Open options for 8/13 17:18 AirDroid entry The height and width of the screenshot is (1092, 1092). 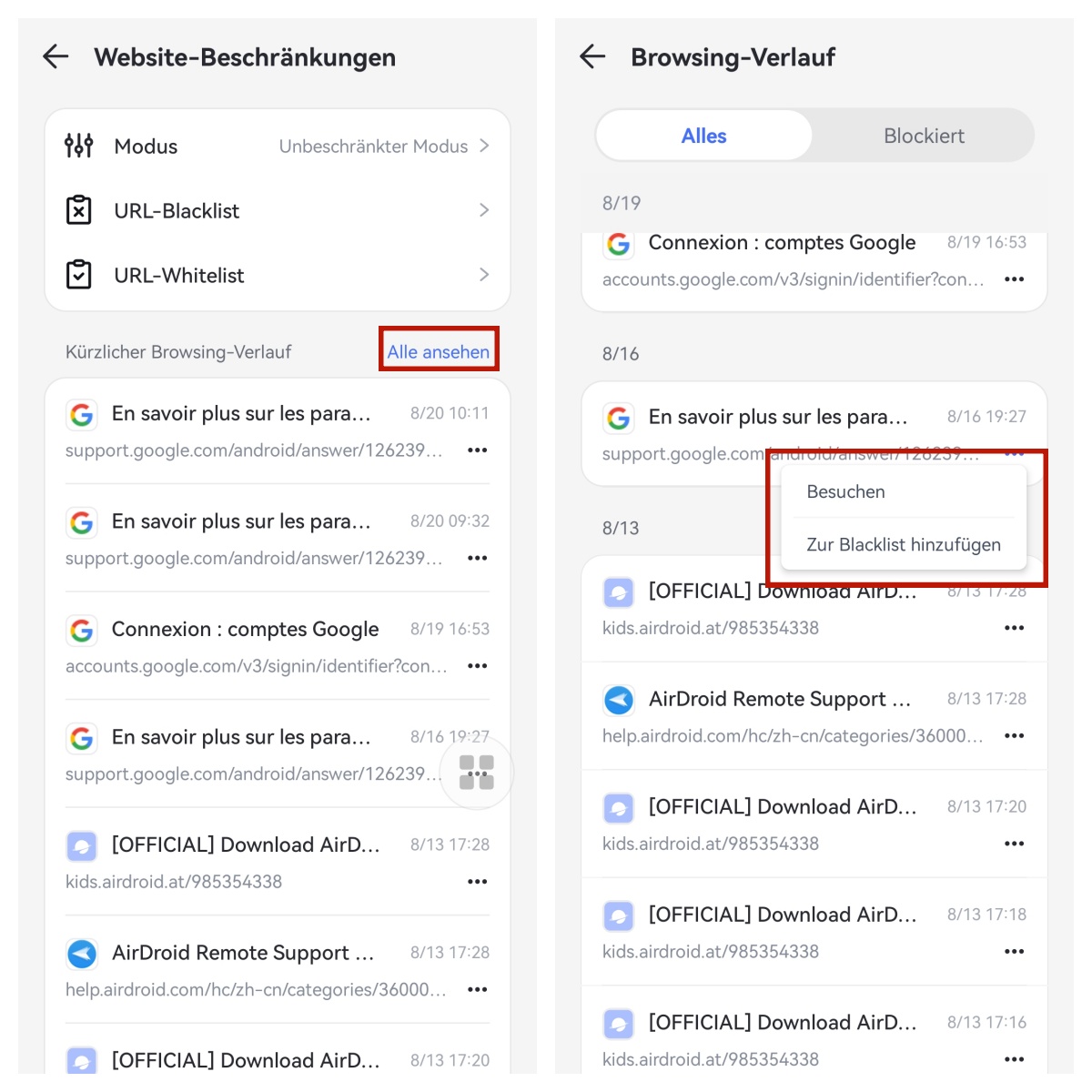[1014, 951]
